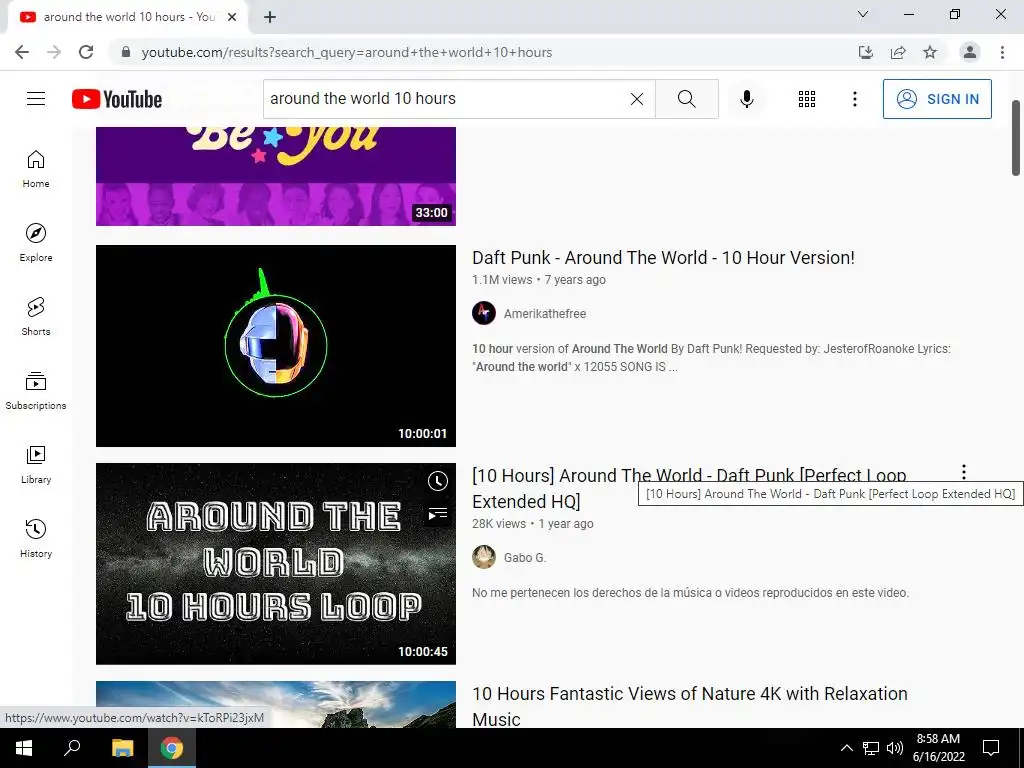Click the SIGN IN button
The height and width of the screenshot is (768, 1024).
point(937,99)
